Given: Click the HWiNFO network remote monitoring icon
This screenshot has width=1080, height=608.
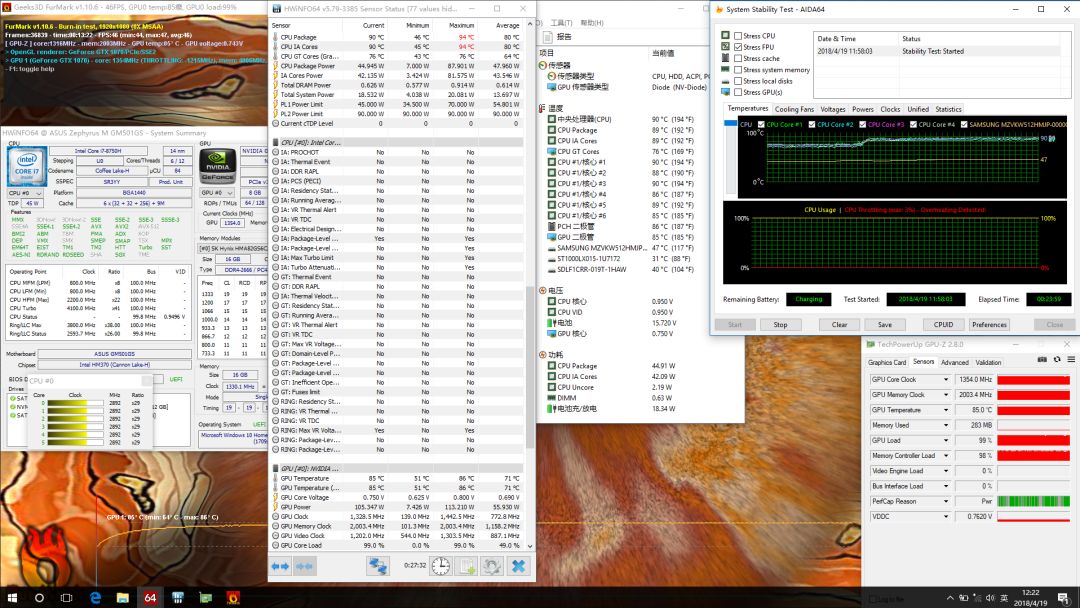Looking at the screenshot, I should [x=378, y=566].
